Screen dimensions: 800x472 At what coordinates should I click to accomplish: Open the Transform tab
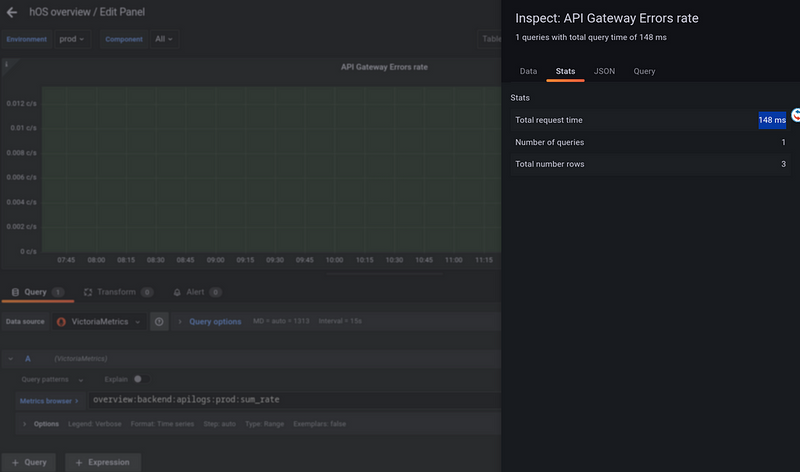point(117,292)
